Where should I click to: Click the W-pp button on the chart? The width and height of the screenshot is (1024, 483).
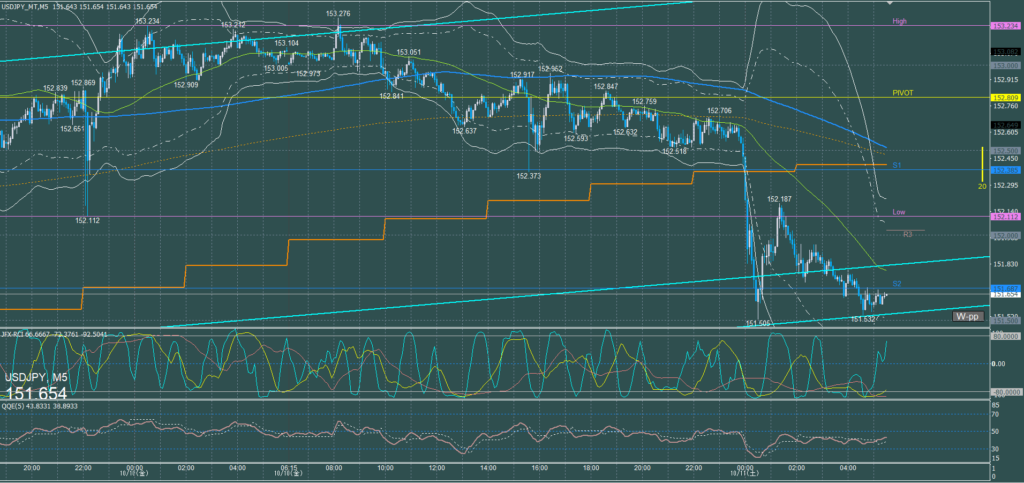(x=967, y=316)
